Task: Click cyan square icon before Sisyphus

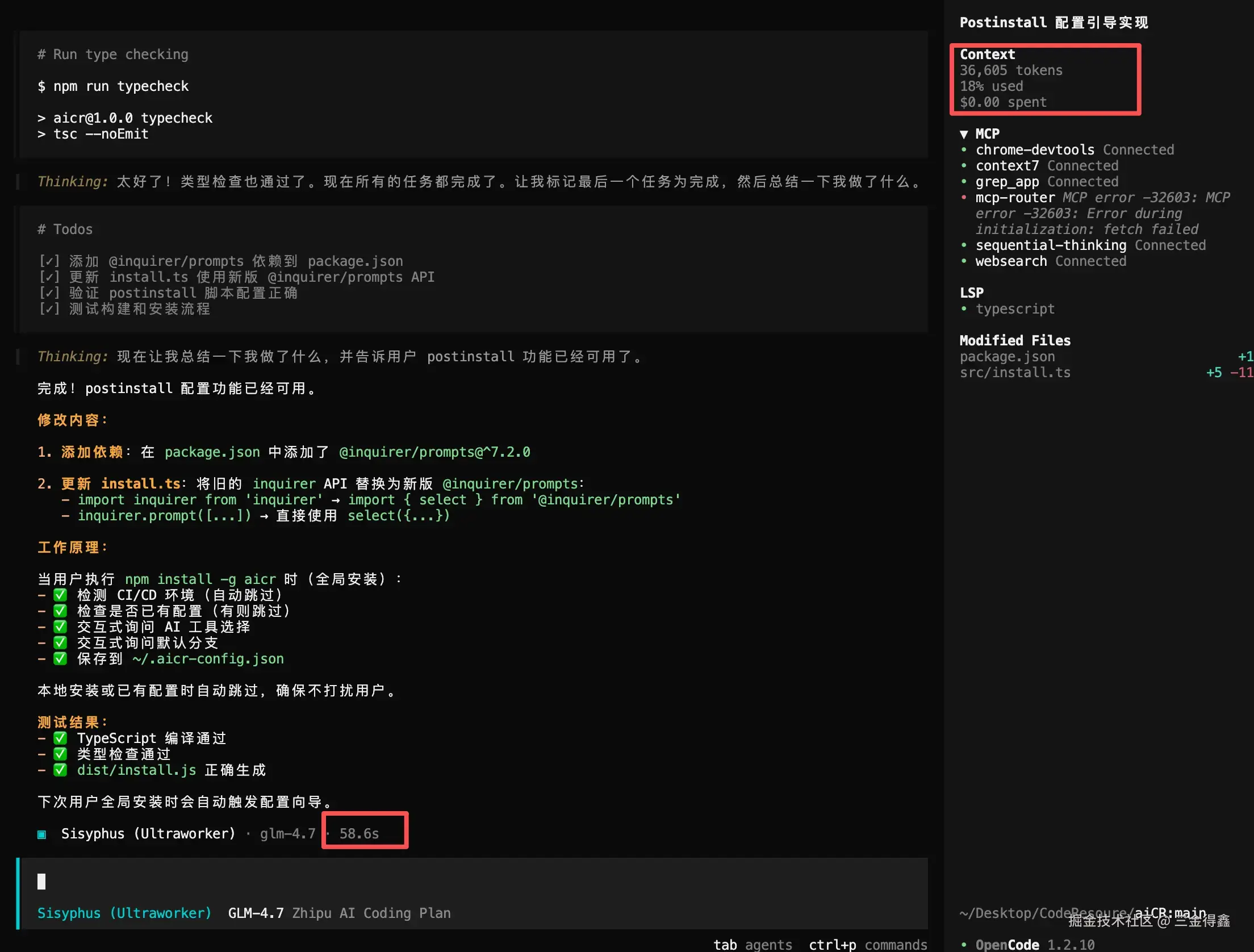Action: pyautogui.click(x=41, y=834)
